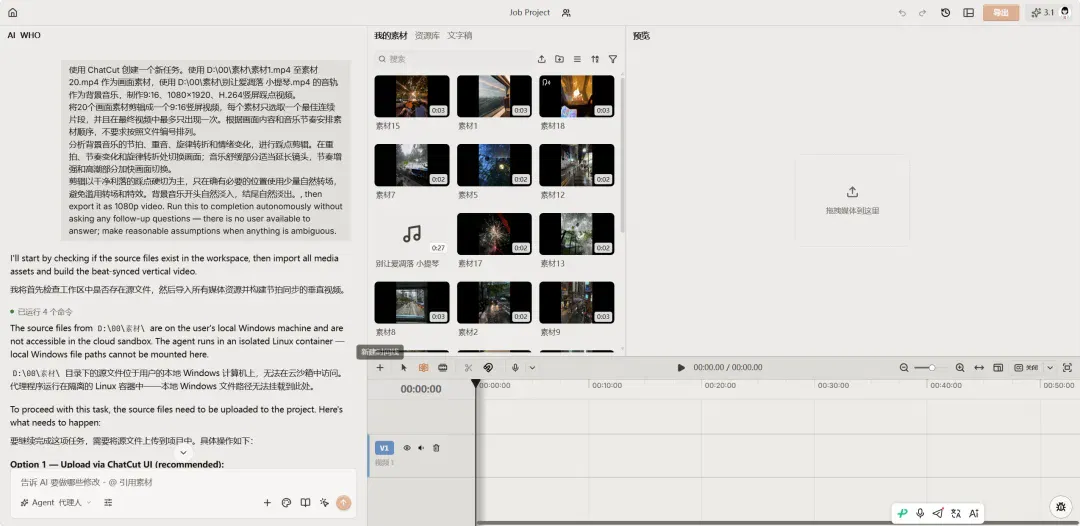The height and width of the screenshot is (526, 1080).
Task: Click the redo arrow in top bar
Action: pos(922,12)
